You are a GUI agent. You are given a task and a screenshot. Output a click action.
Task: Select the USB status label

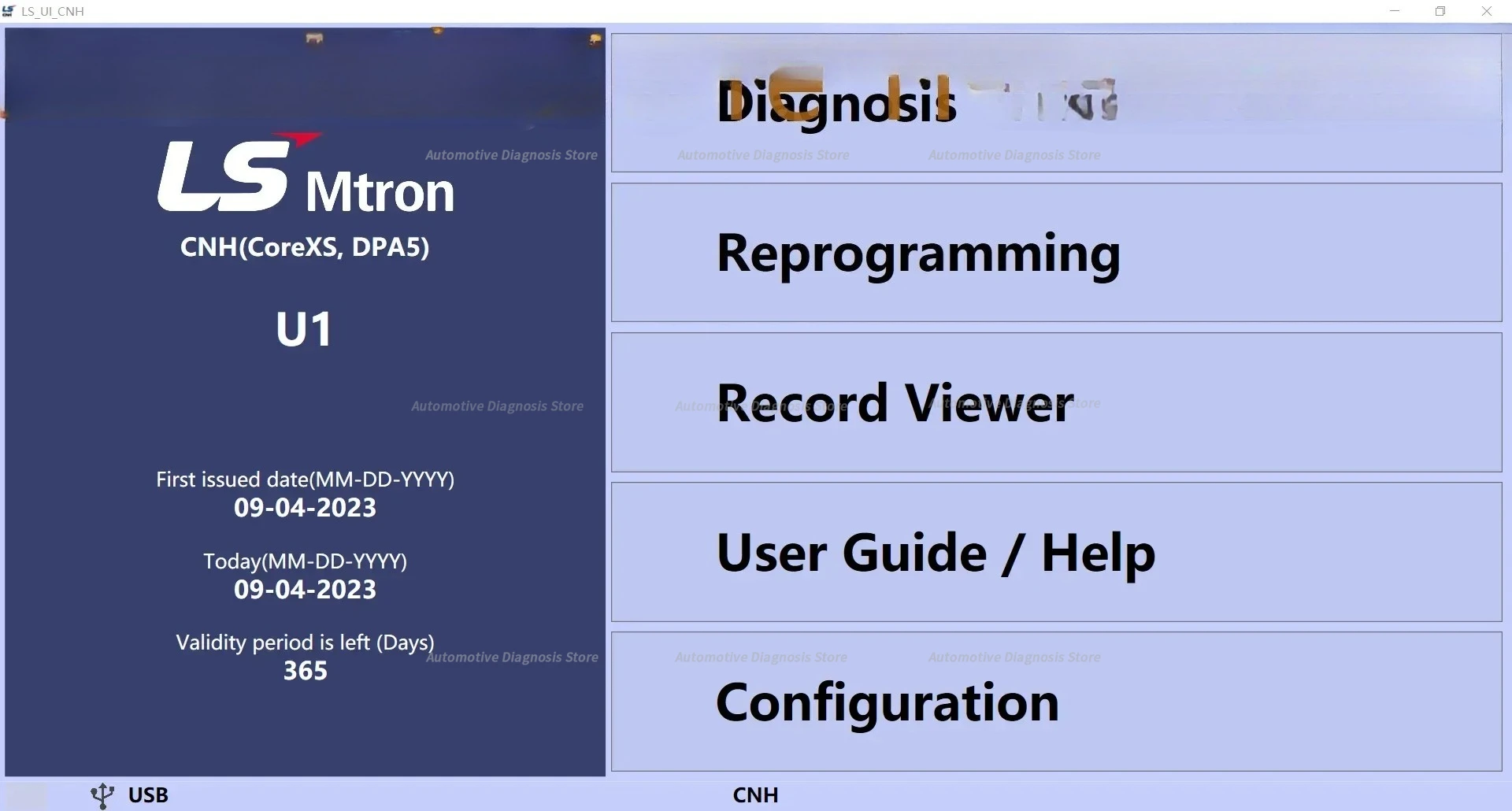(x=148, y=795)
